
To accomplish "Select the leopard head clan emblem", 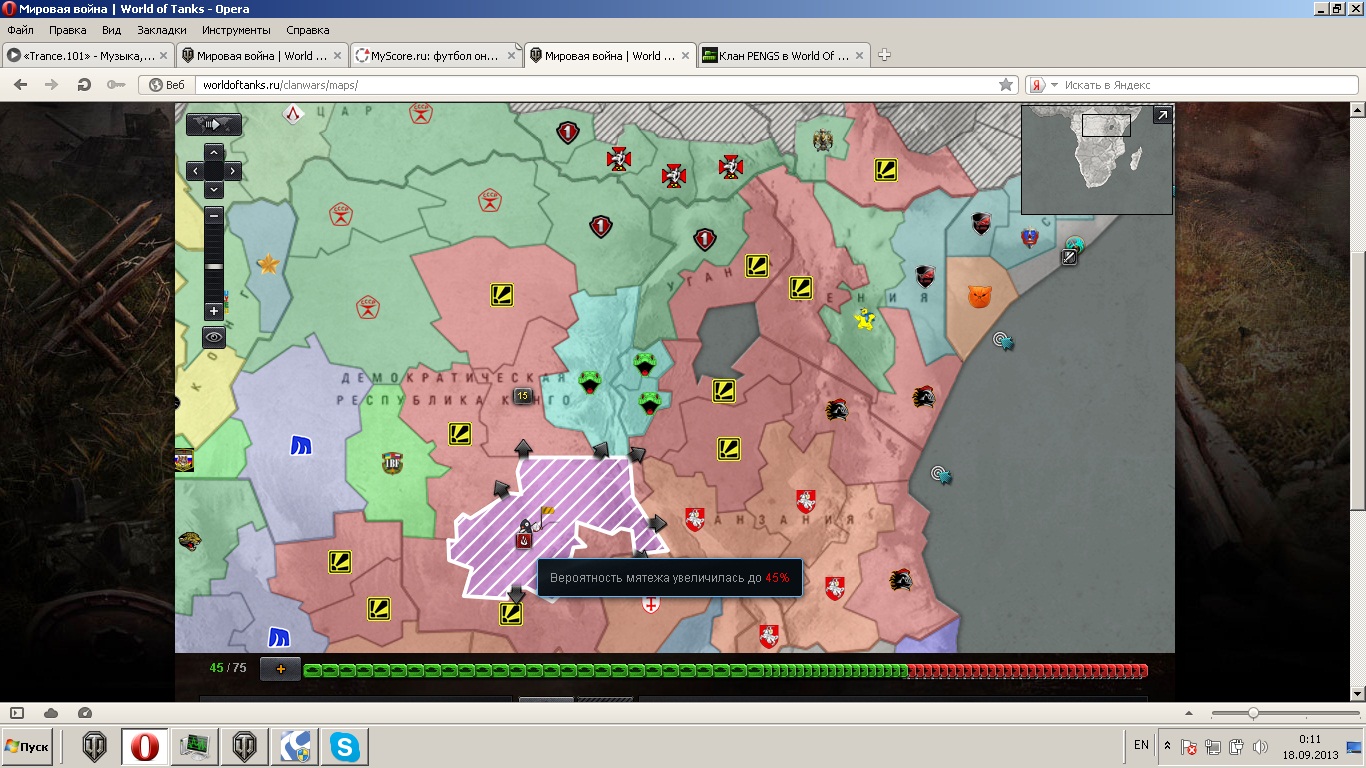I will coord(190,541).
